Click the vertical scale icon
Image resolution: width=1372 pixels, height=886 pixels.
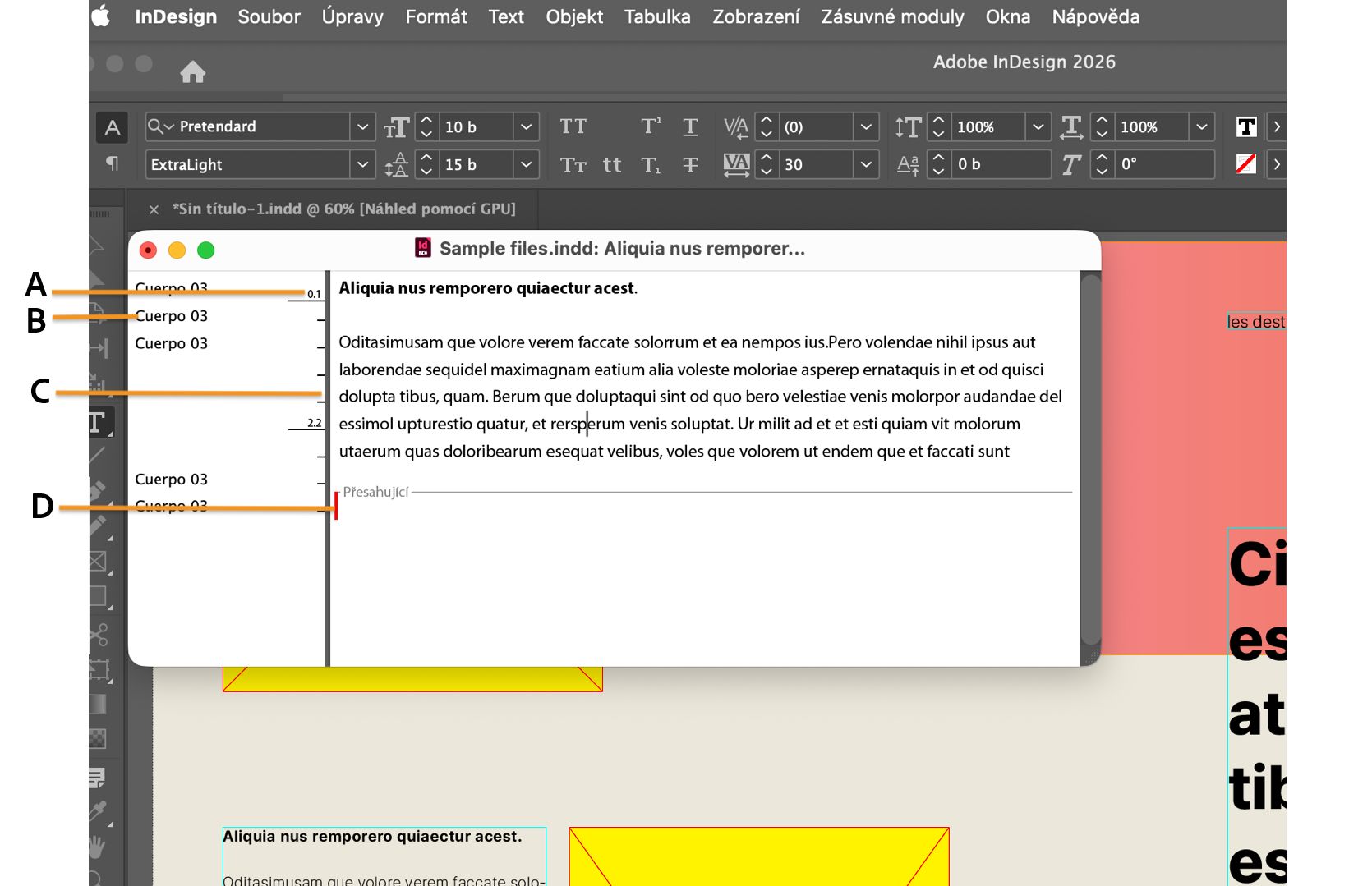(x=908, y=127)
